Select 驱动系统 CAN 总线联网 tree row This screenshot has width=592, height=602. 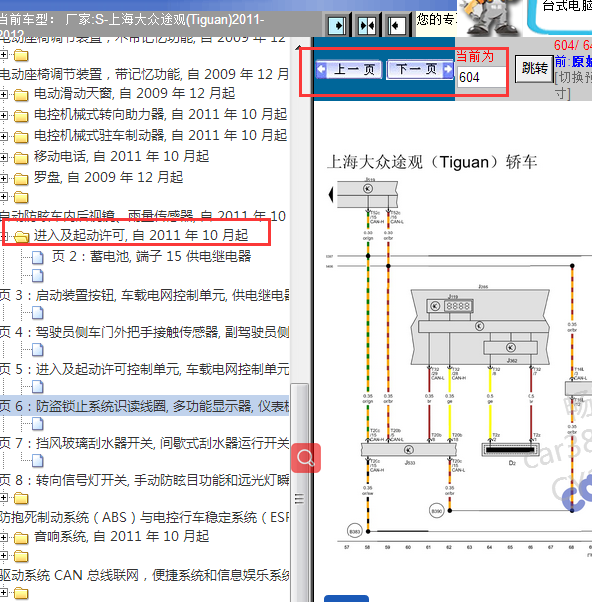click(x=144, y=575)
